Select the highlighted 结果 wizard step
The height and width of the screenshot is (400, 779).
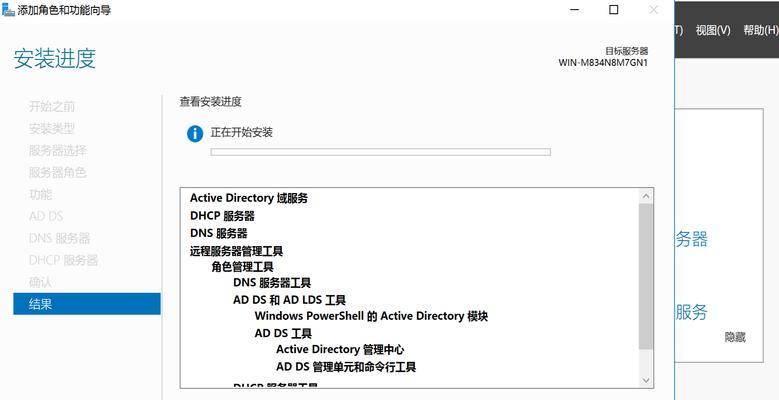[87, 304]
